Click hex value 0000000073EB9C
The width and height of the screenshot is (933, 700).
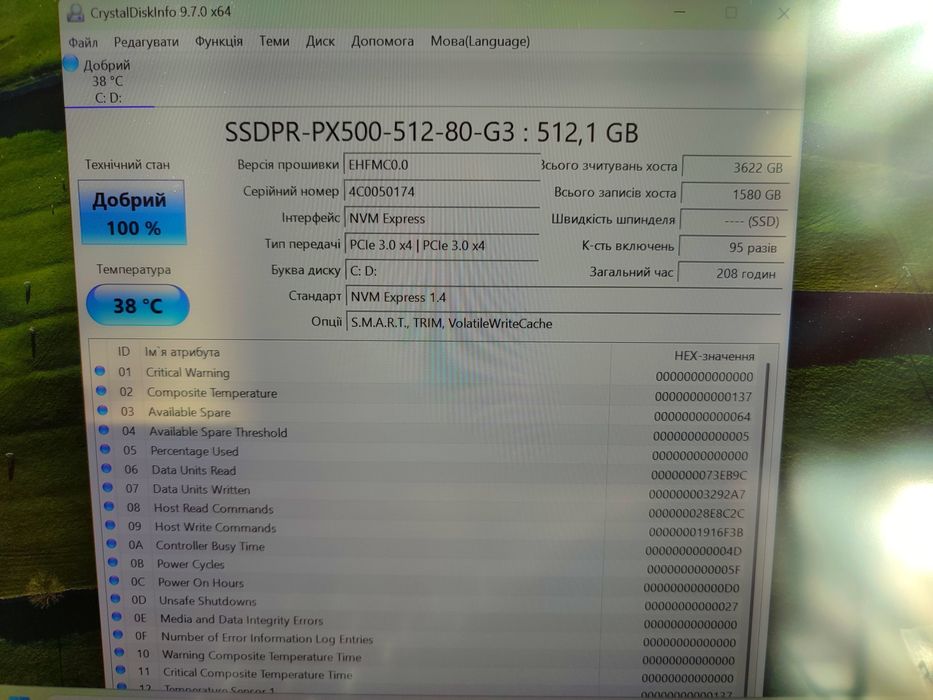pos(699,475)
